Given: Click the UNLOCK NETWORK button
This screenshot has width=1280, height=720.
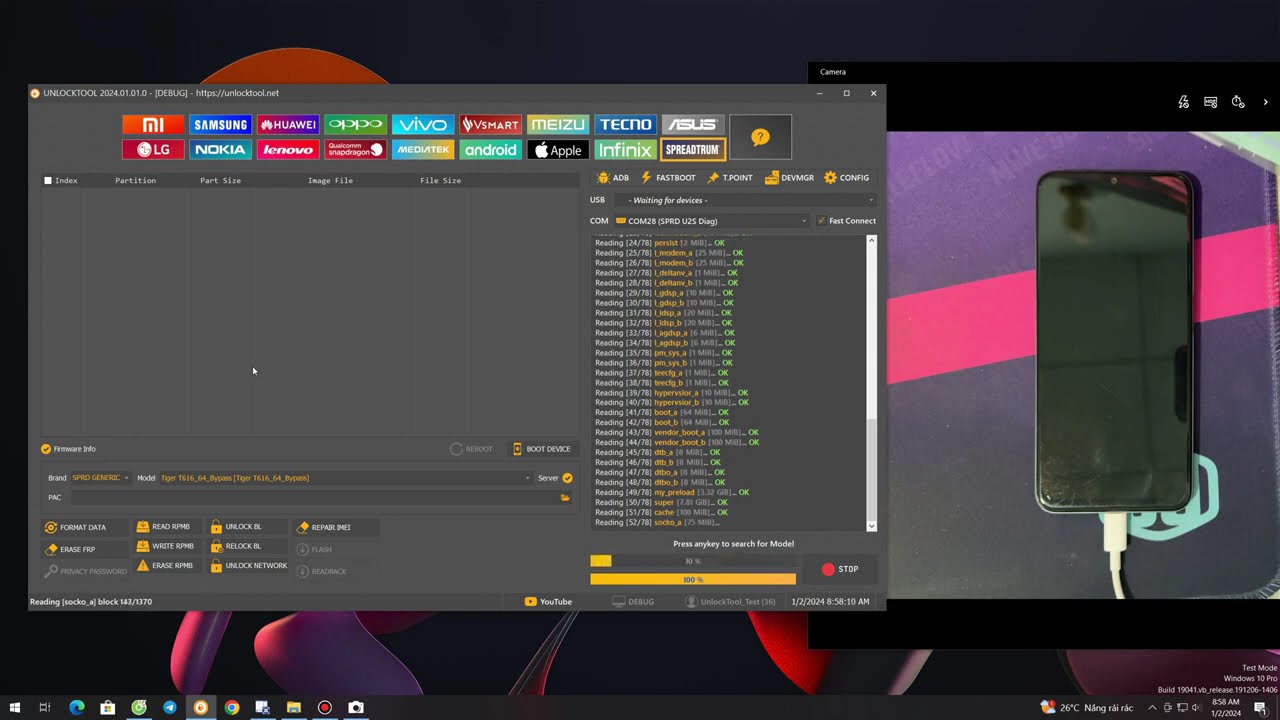Looking at the screenshot, I should click(249, 566).
